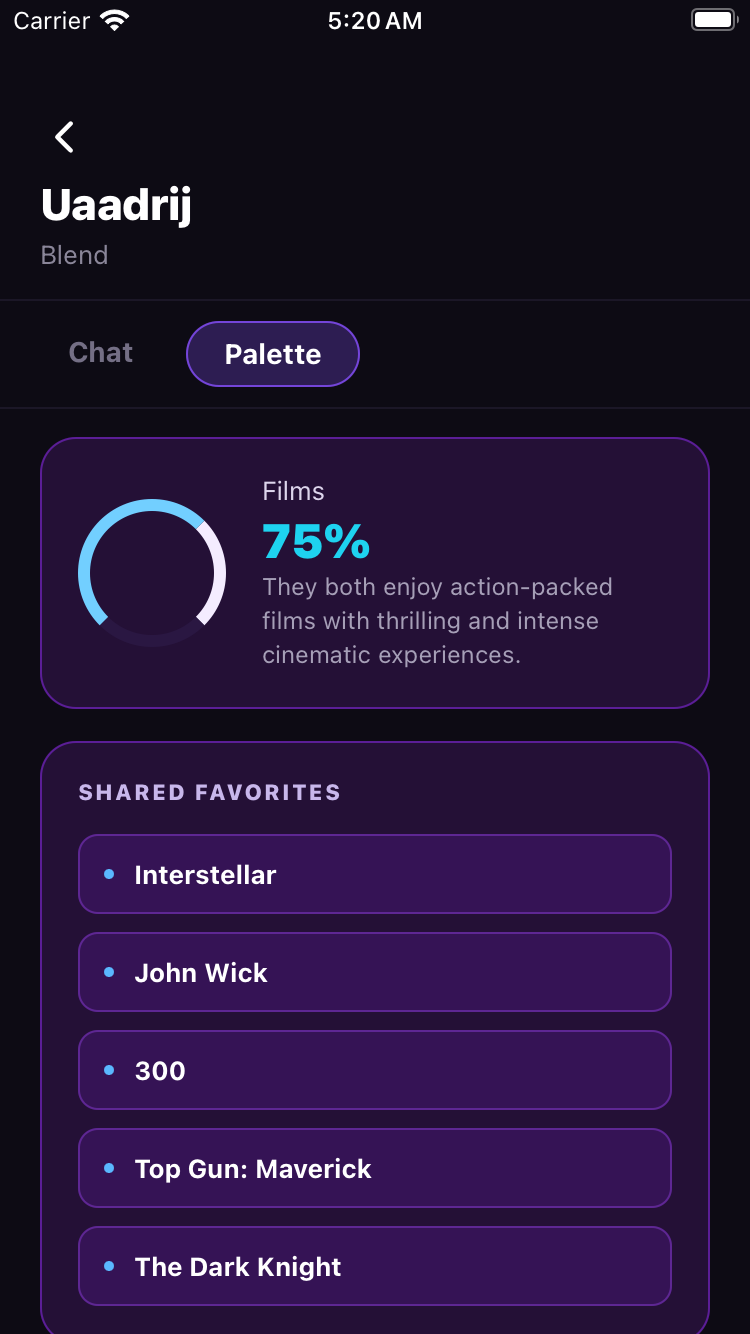750x1334 pixels.
Task: Tap the circular compatibility progress ring
Action: click(152, 573)
